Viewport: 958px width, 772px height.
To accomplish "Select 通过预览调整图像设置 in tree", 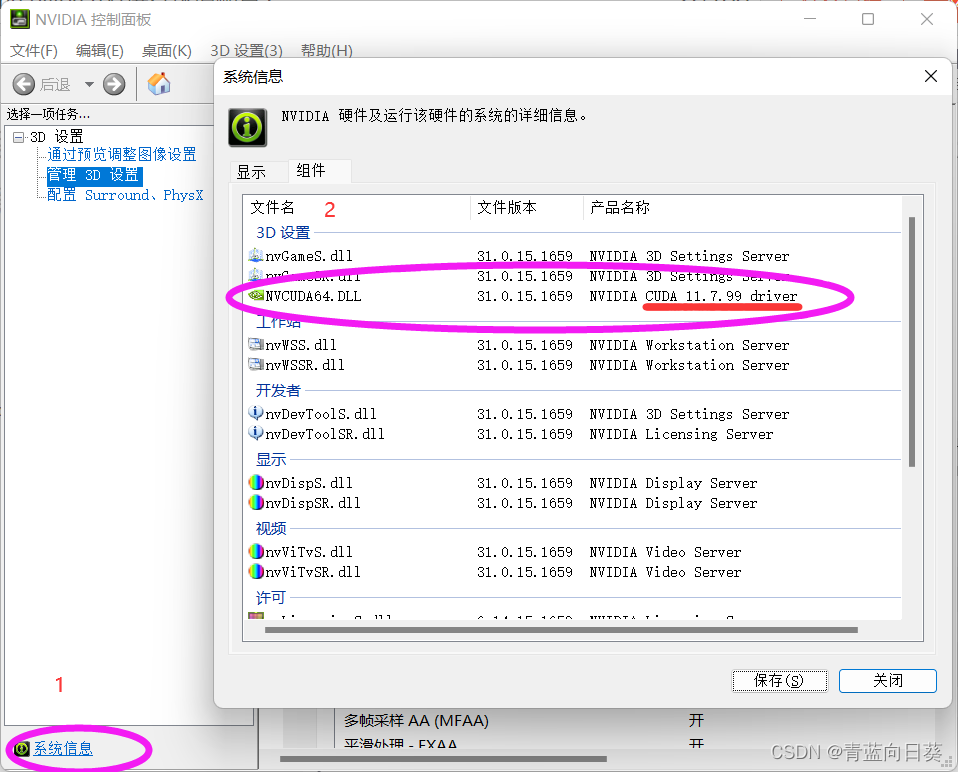I will point(122,155).
